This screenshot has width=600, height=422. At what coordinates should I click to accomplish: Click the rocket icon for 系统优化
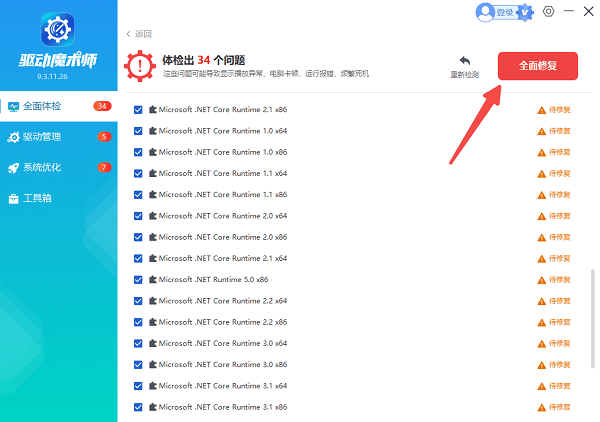(14, 167)
